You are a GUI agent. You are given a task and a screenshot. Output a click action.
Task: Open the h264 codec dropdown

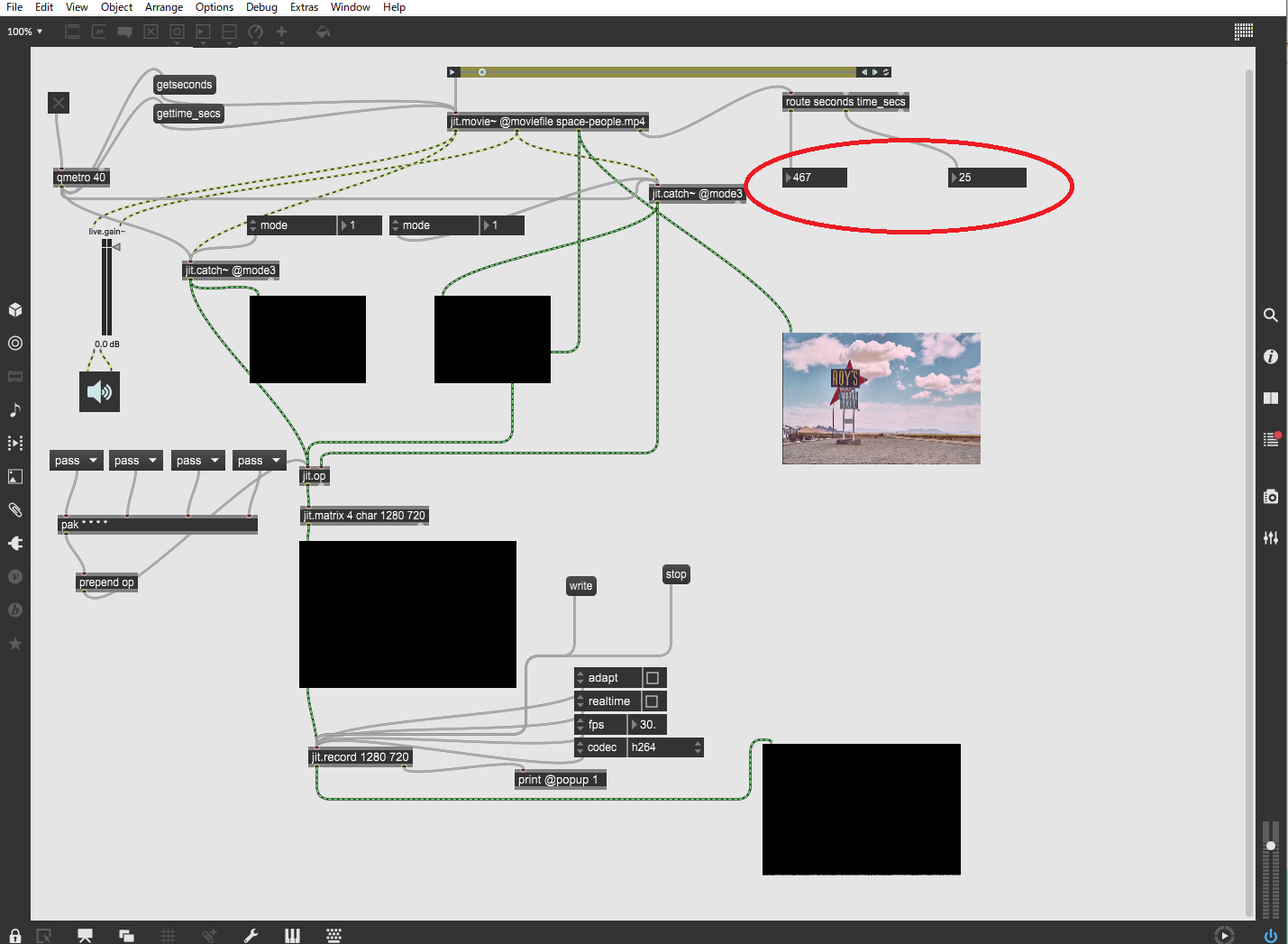(665, 747)
